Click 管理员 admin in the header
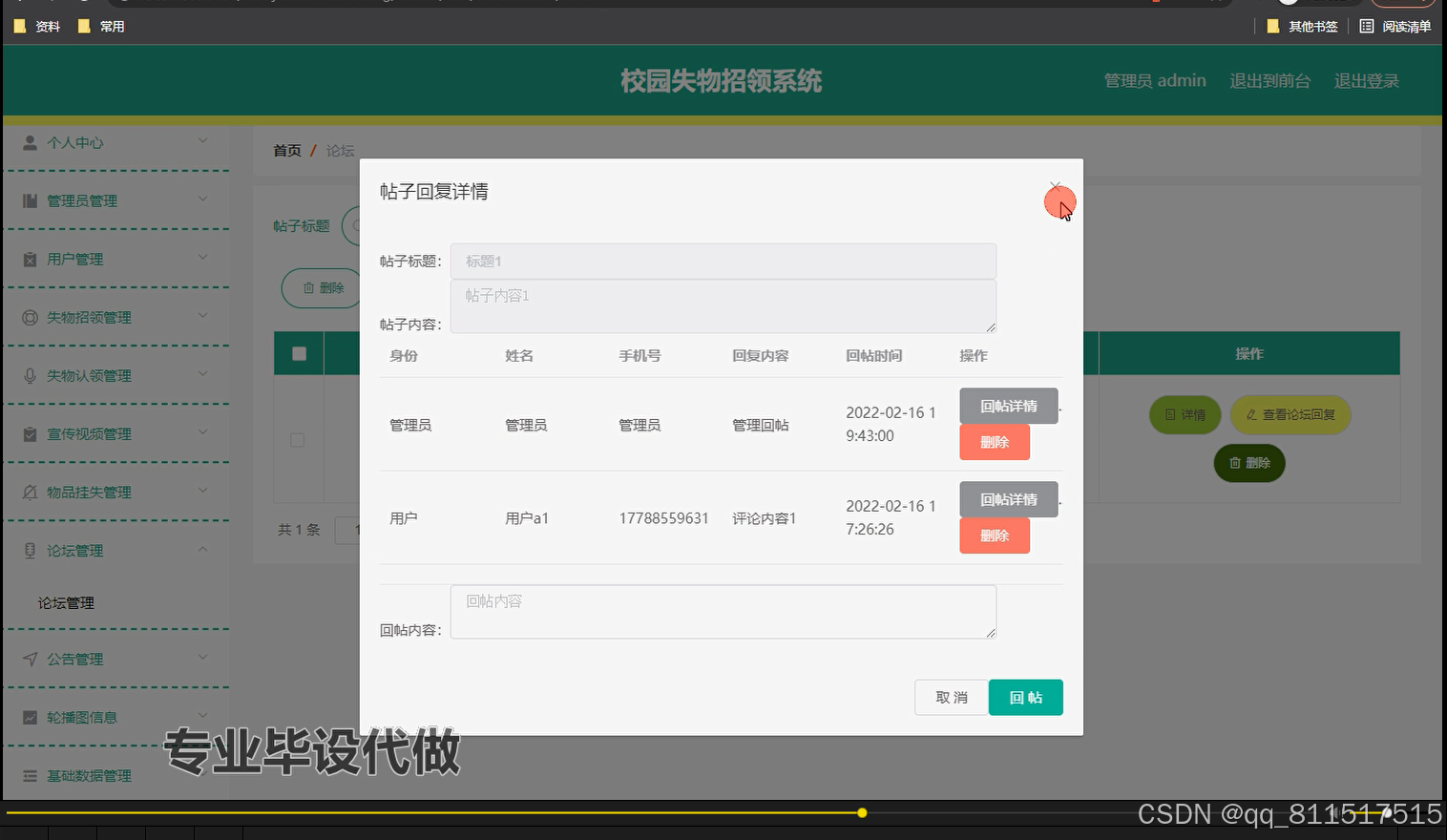This screenshot has height=840, width=1447. click(1155, 81)
